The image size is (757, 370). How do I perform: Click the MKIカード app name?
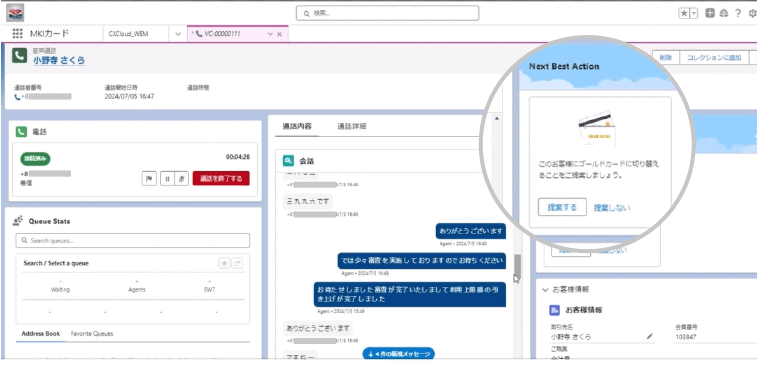pyautogui.click(x=49, y=33)
